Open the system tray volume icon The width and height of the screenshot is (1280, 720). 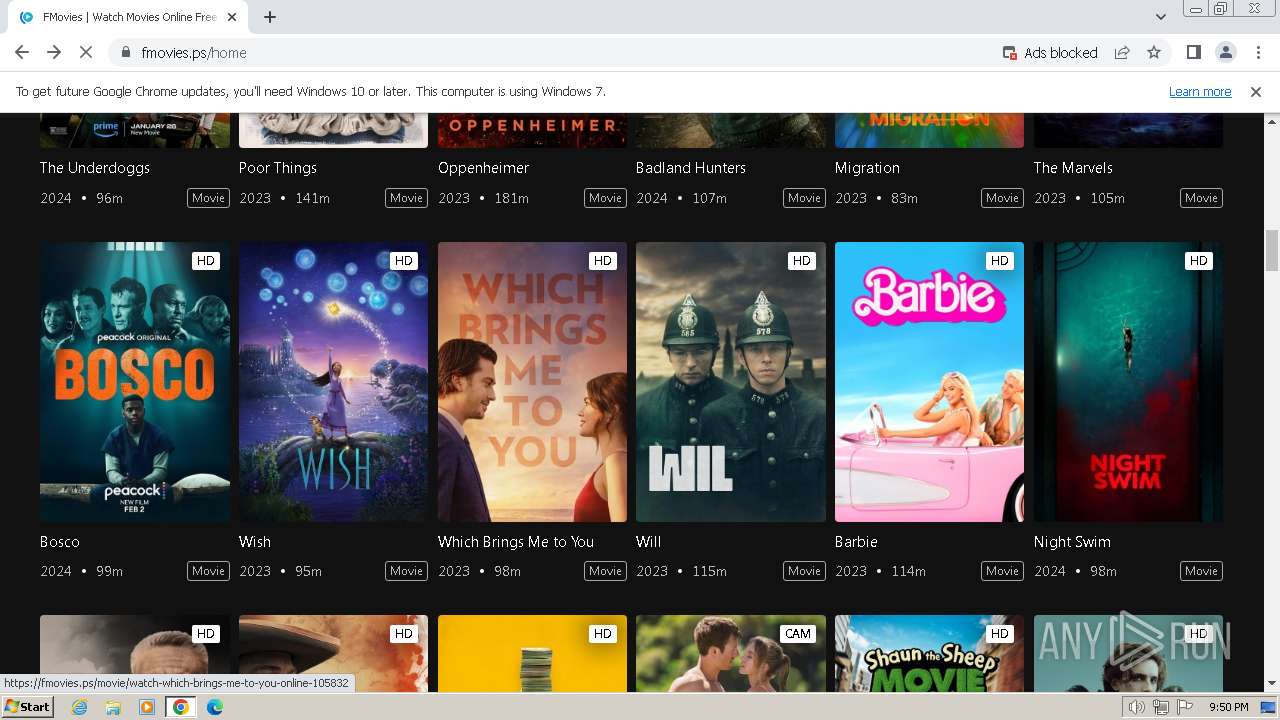click(x=1137, y=707)
